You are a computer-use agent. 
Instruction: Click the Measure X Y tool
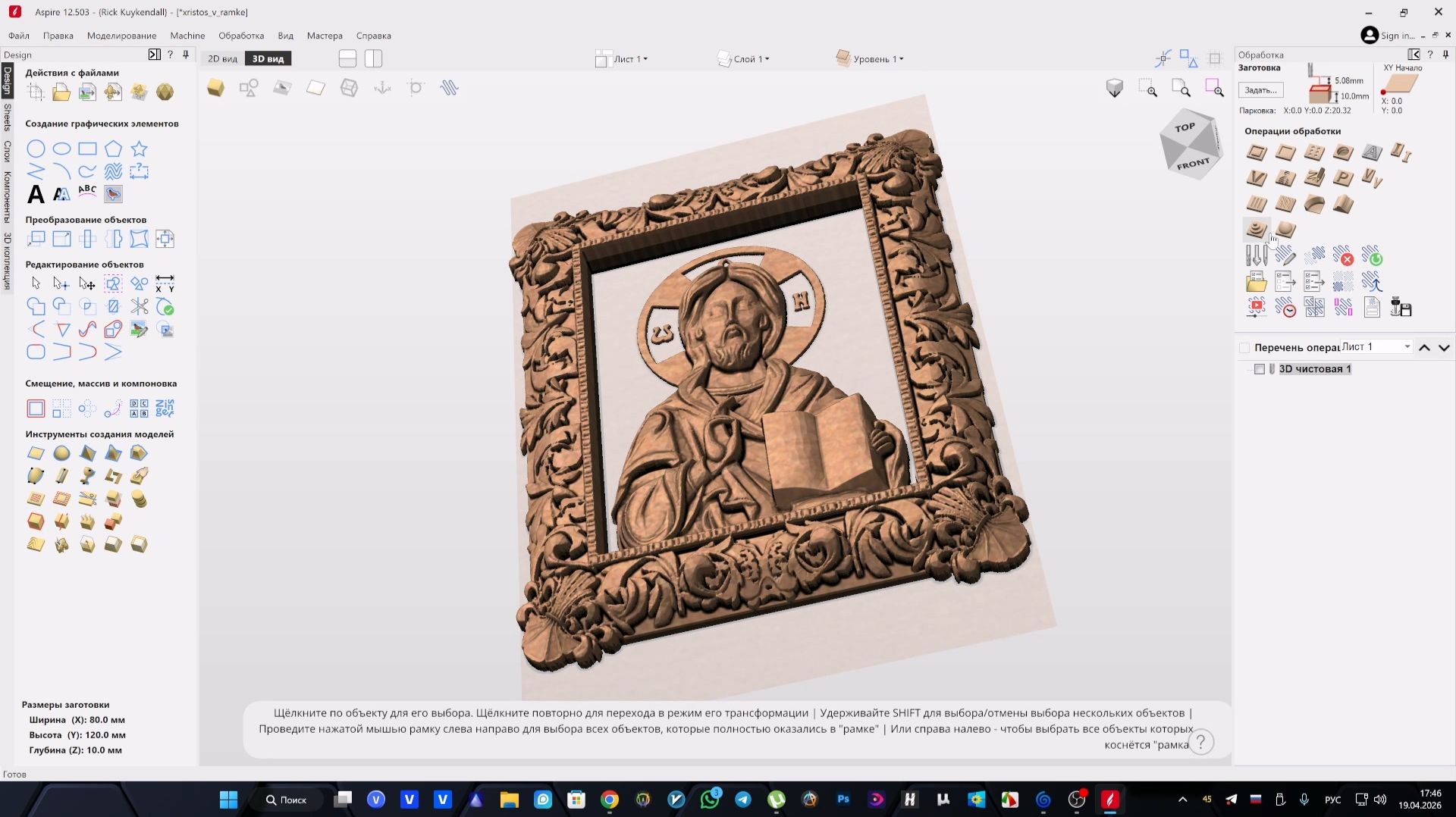point(165,283)
